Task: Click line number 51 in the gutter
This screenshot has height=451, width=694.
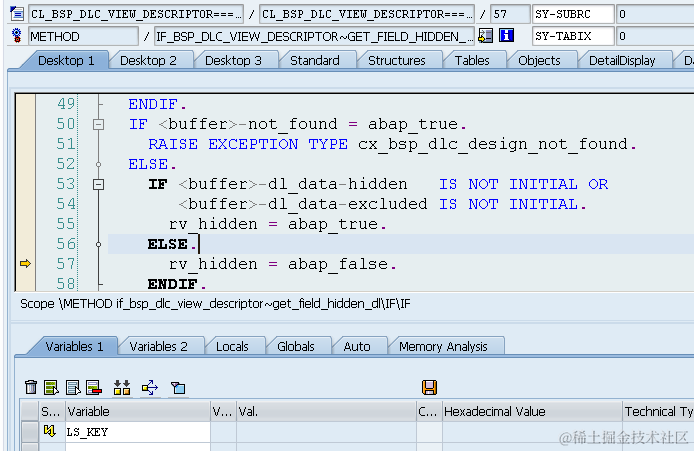Action: (66, 144)
